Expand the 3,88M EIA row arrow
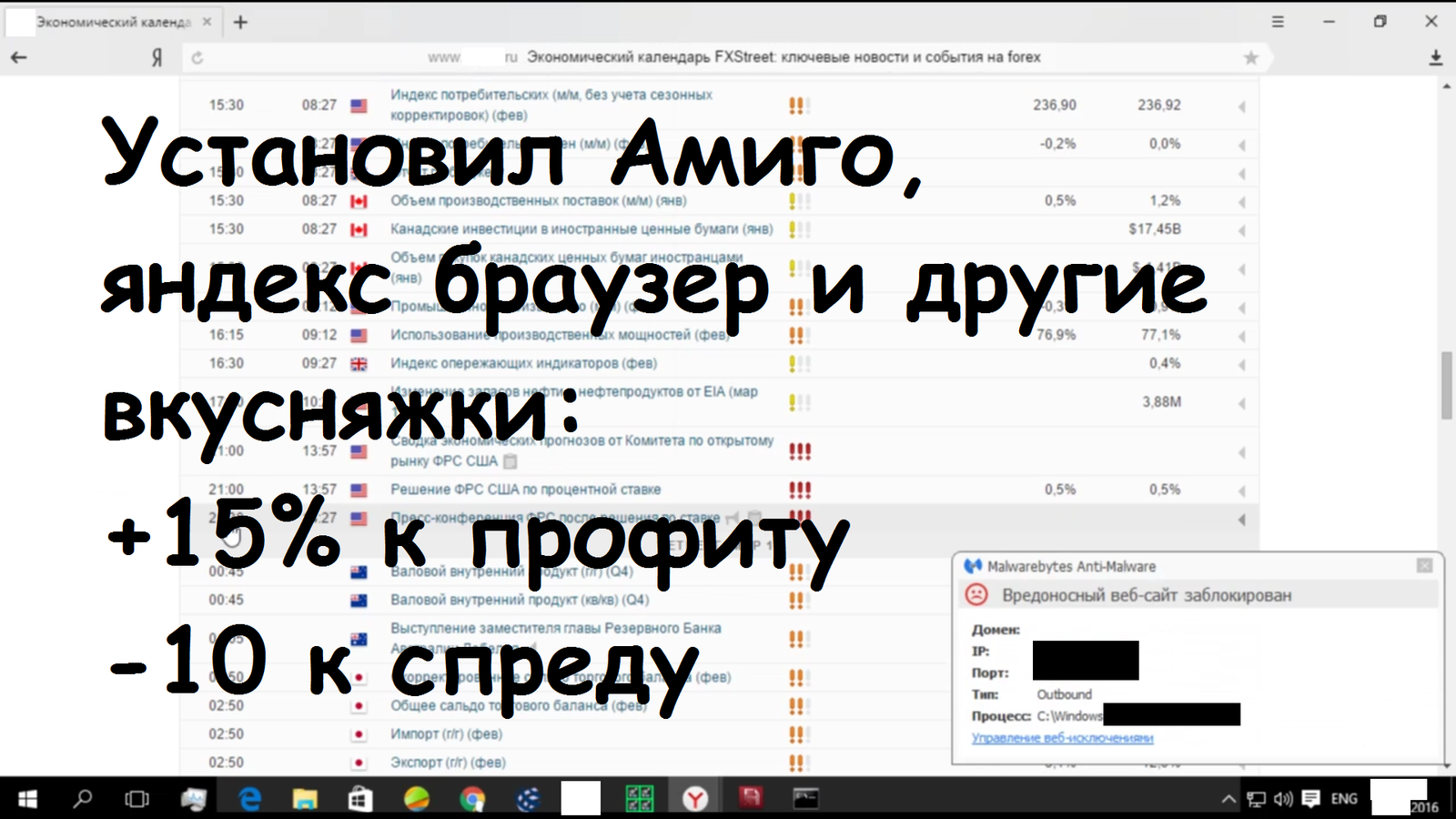 [x=1241, y=403]
